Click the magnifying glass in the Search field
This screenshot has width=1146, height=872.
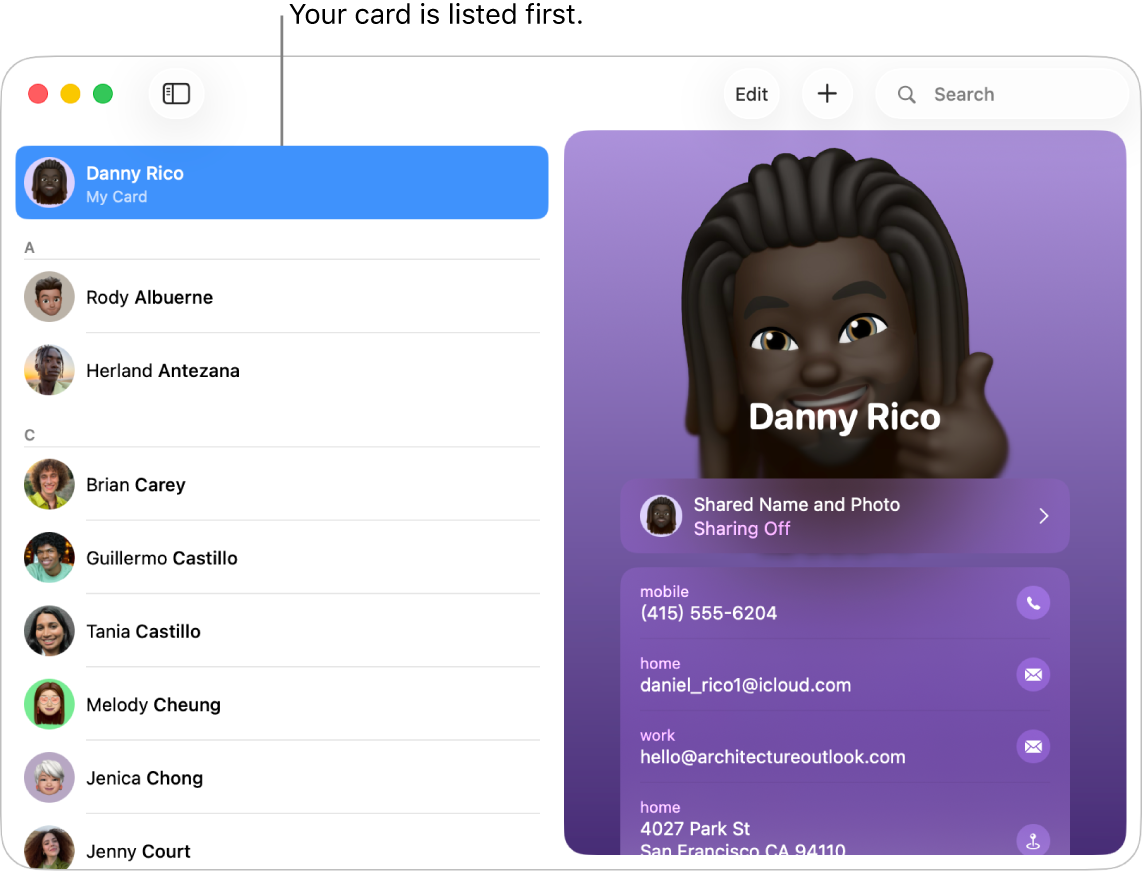(906, 93)
